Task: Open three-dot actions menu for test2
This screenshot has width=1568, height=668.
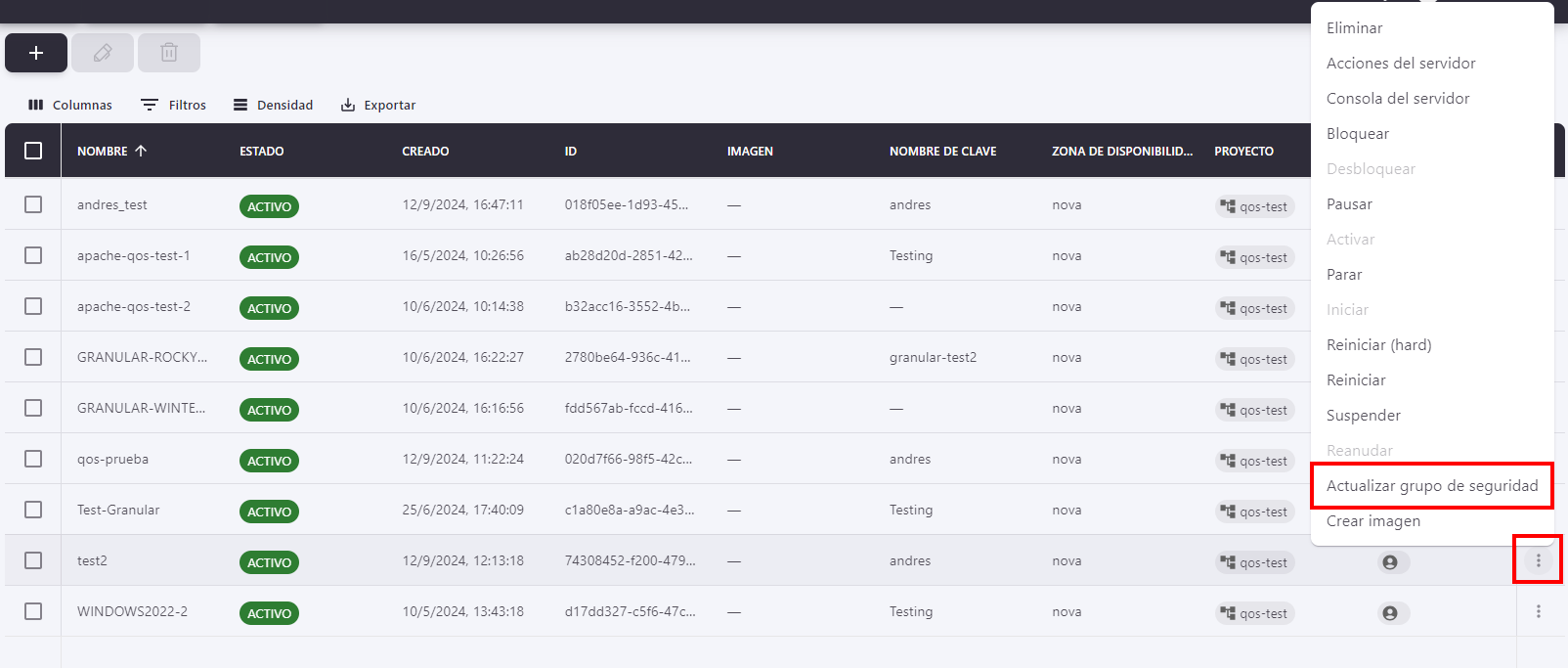Action: [x=1538, y=560]
